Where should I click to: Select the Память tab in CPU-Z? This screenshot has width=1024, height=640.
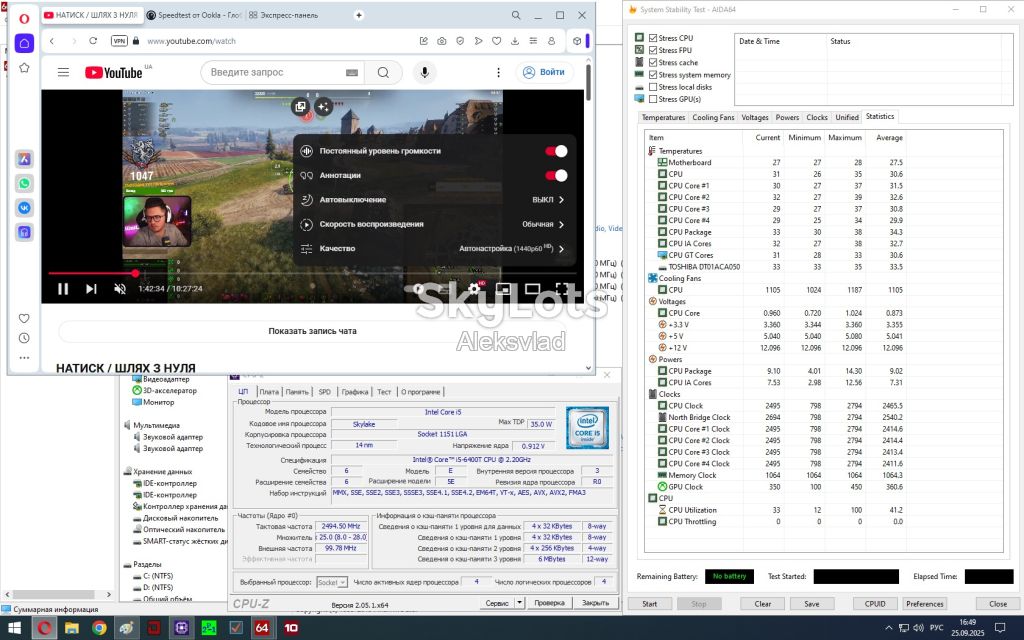click(296, 392)
